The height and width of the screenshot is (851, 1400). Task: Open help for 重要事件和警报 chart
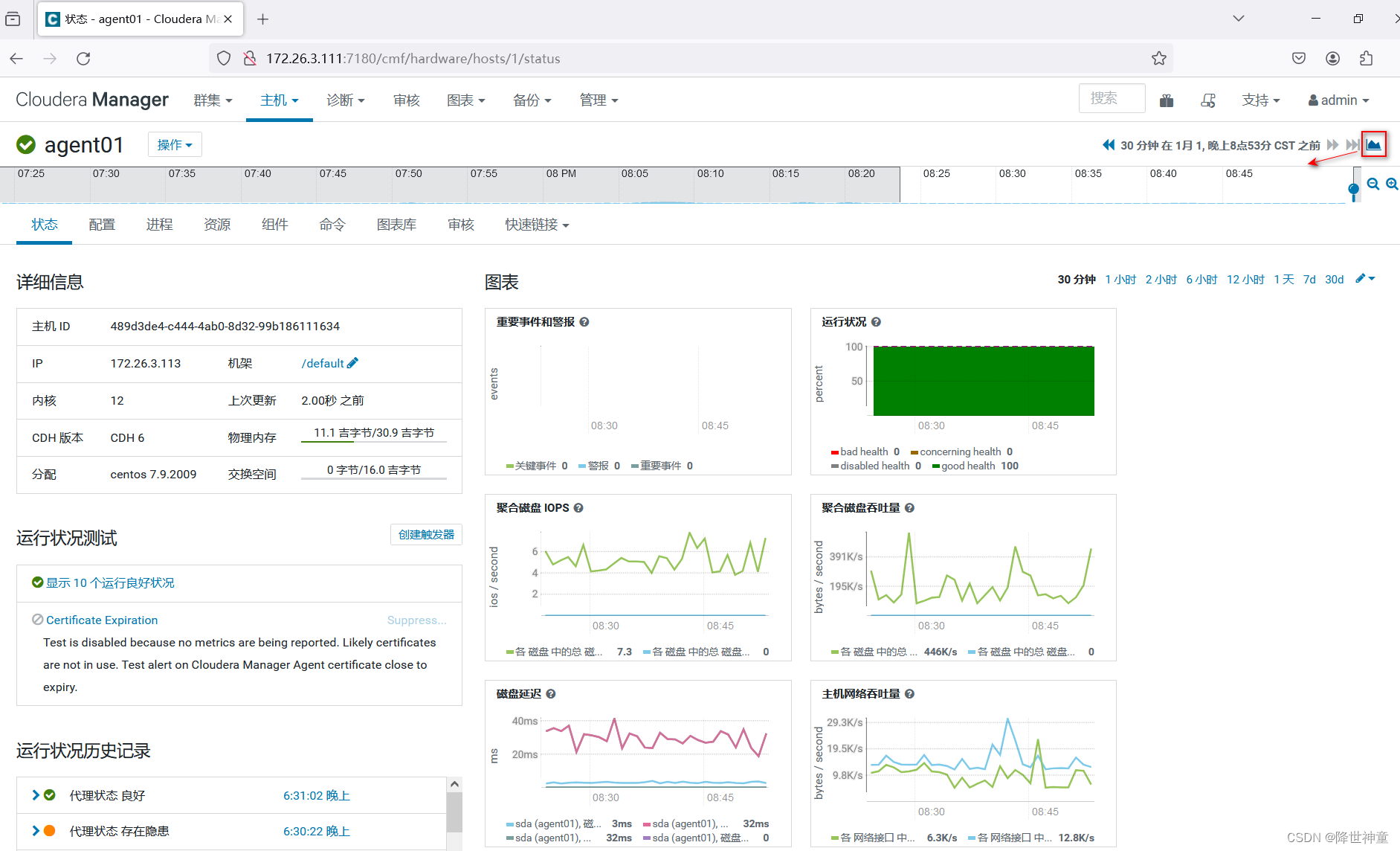click(584, 322)
